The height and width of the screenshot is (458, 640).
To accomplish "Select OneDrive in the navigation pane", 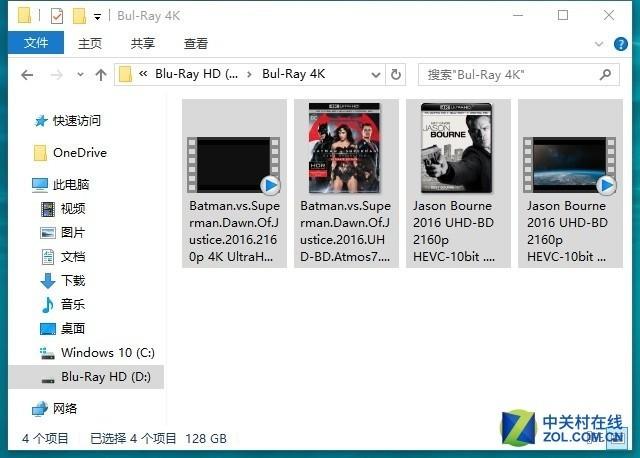I will tap(80, 153).
